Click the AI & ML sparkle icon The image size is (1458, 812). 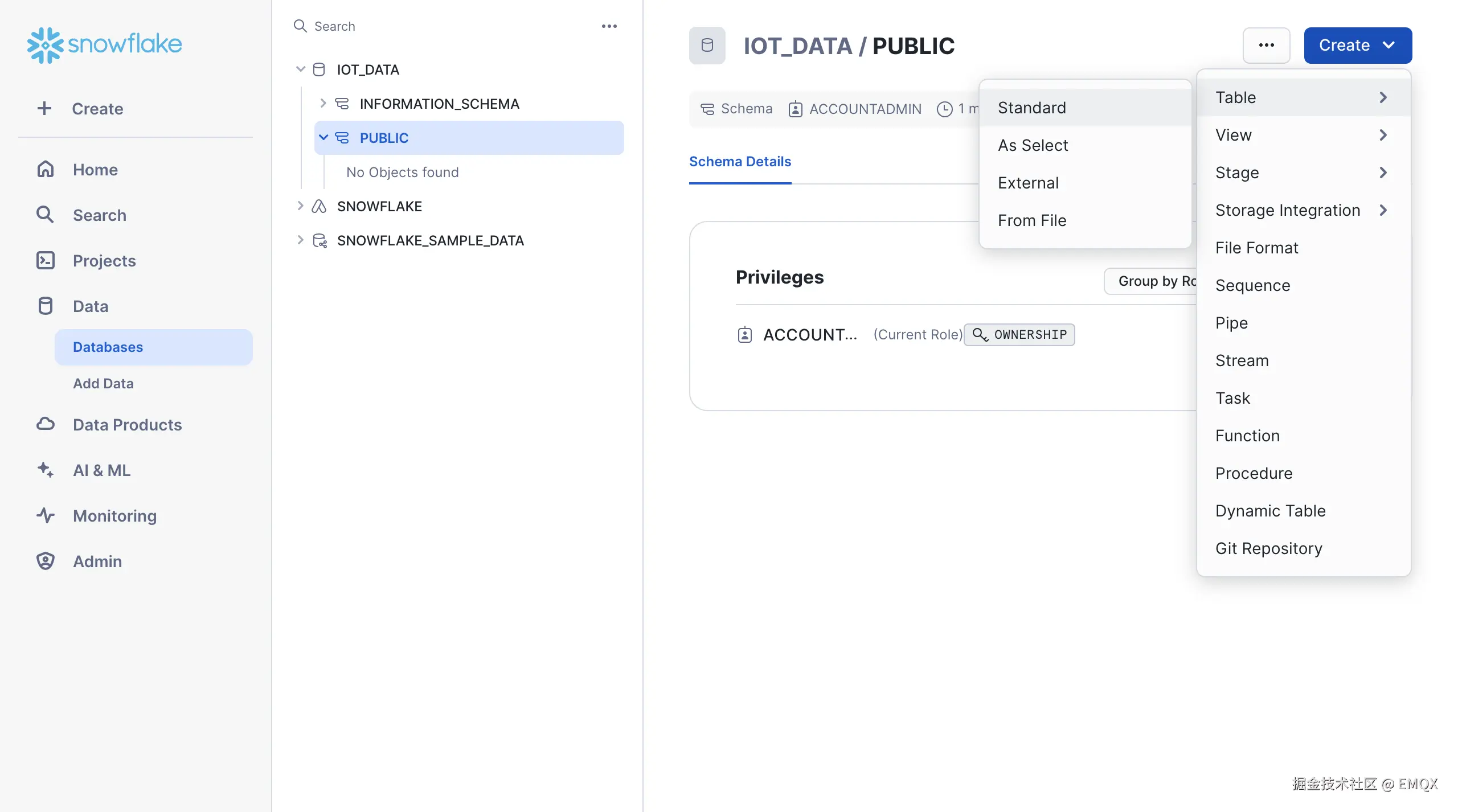pos(46,470)
